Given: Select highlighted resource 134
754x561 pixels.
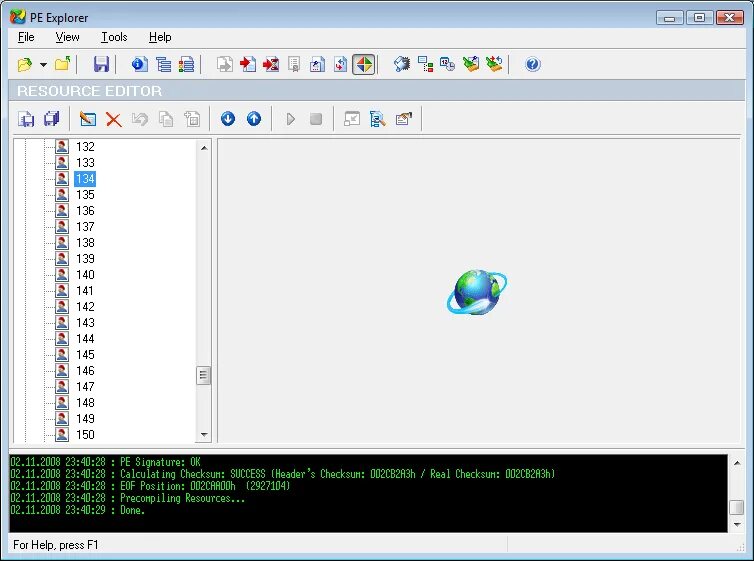Looking at the screenshot, I should tap(85, 179).
